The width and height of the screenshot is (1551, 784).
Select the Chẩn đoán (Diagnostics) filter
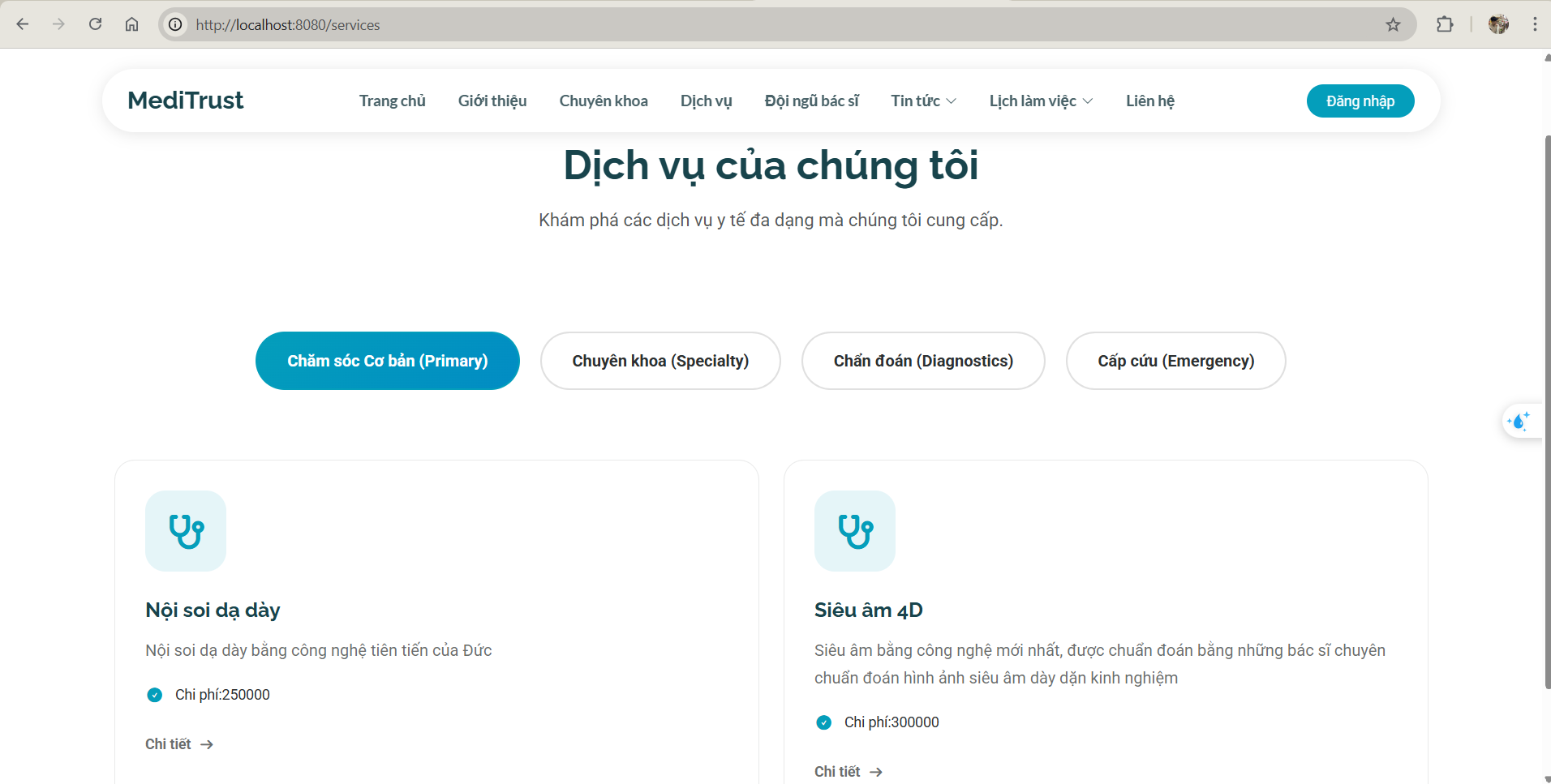923,361
